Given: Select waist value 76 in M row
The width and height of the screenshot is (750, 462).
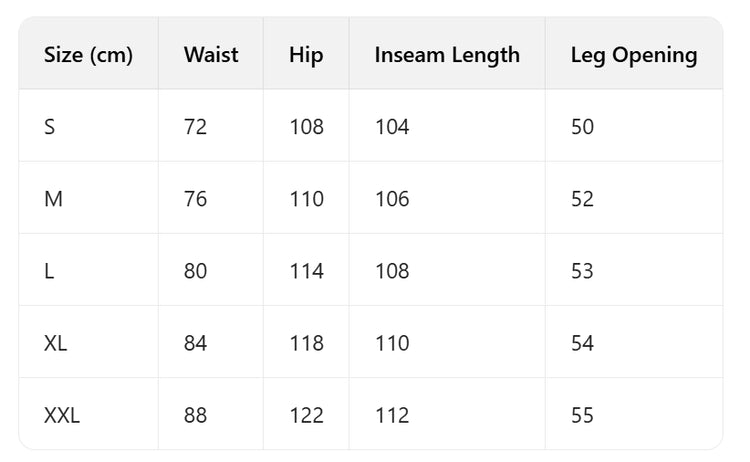Looking at the screenshot, I should 195,199.
